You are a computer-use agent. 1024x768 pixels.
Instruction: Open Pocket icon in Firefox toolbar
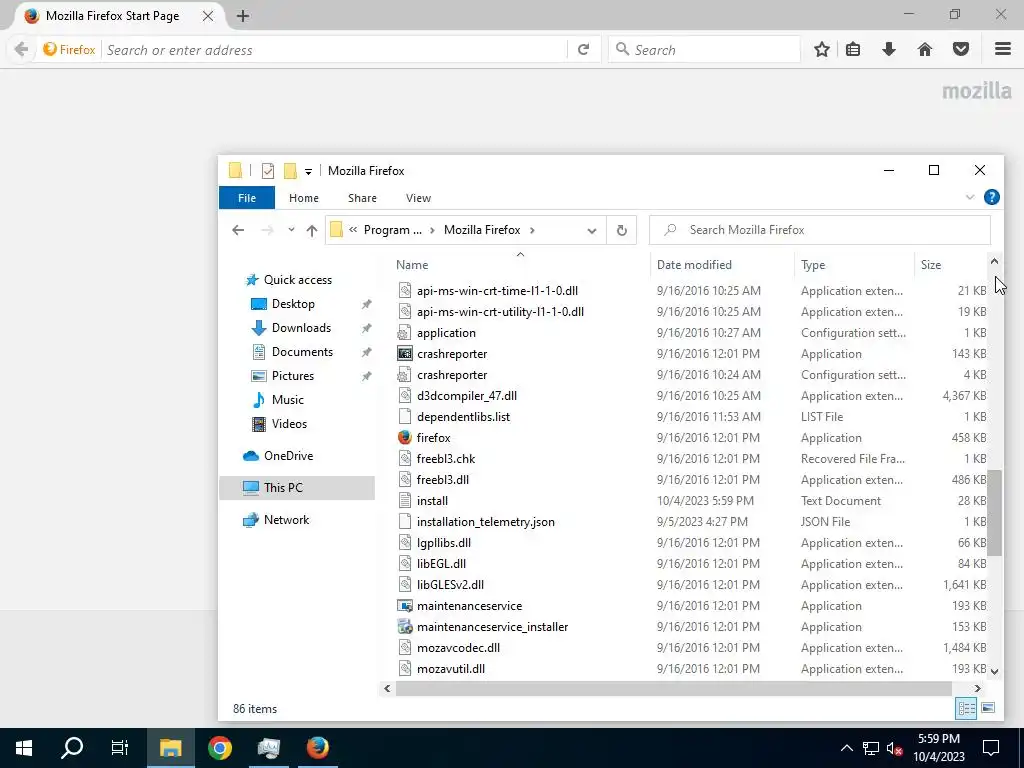pyautogui.click(x=961, y=50)
